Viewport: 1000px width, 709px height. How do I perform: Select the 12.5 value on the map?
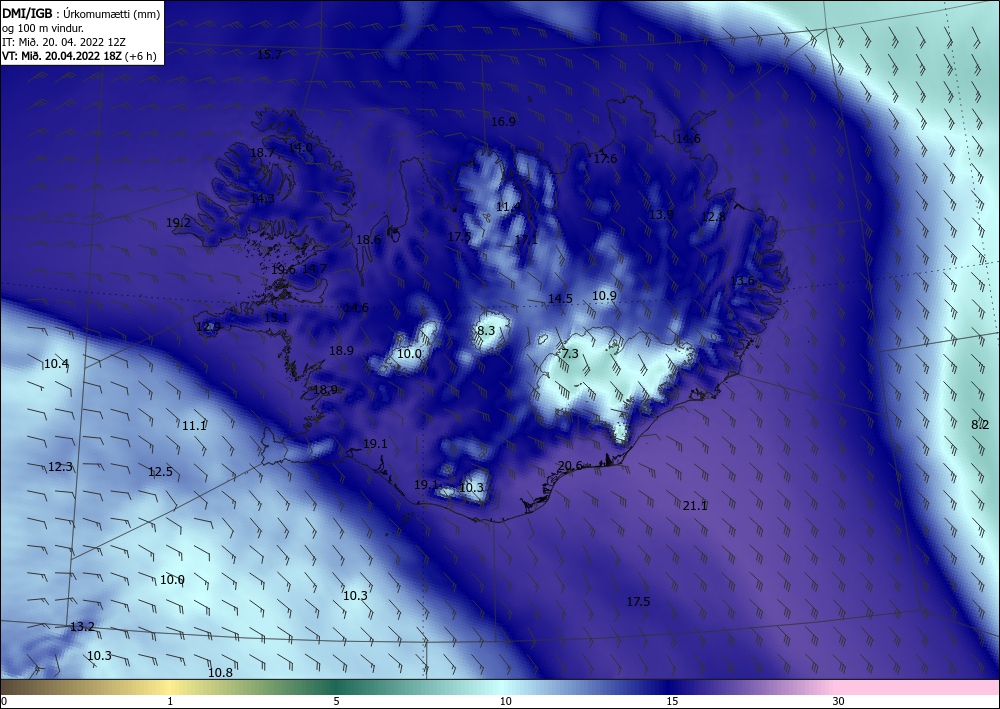point(160,472)
